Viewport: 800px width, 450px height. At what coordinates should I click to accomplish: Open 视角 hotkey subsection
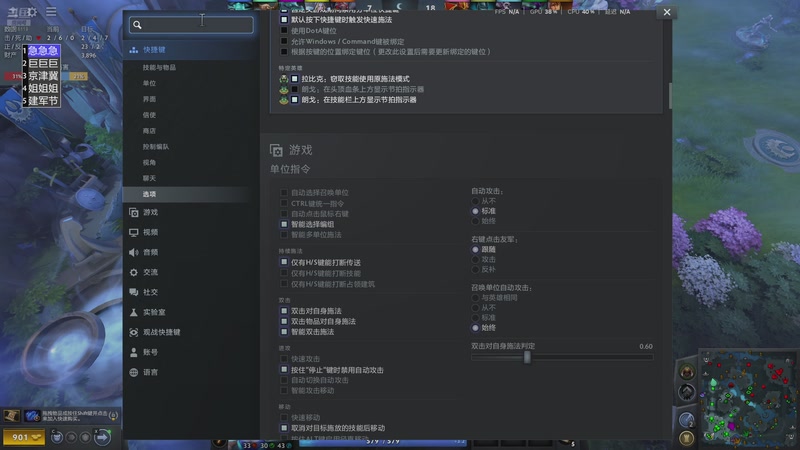coord(149,162)
